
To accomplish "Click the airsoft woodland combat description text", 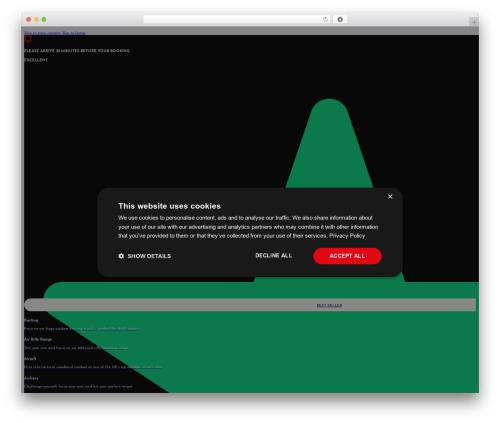I will pyautogui.click(x=93, y=367).
